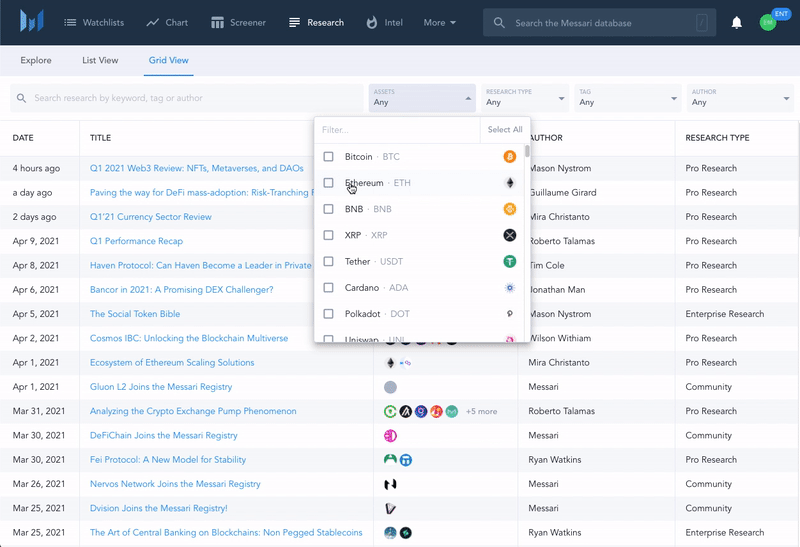Open the Tag filter dropdown

coord(628,98)
